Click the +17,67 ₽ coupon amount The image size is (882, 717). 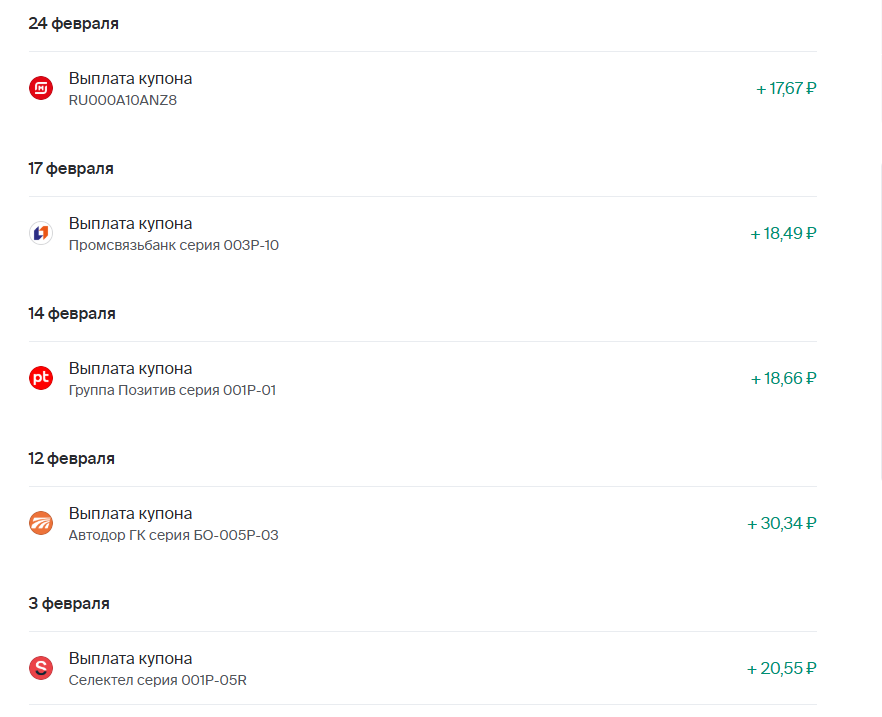[786, 89]
